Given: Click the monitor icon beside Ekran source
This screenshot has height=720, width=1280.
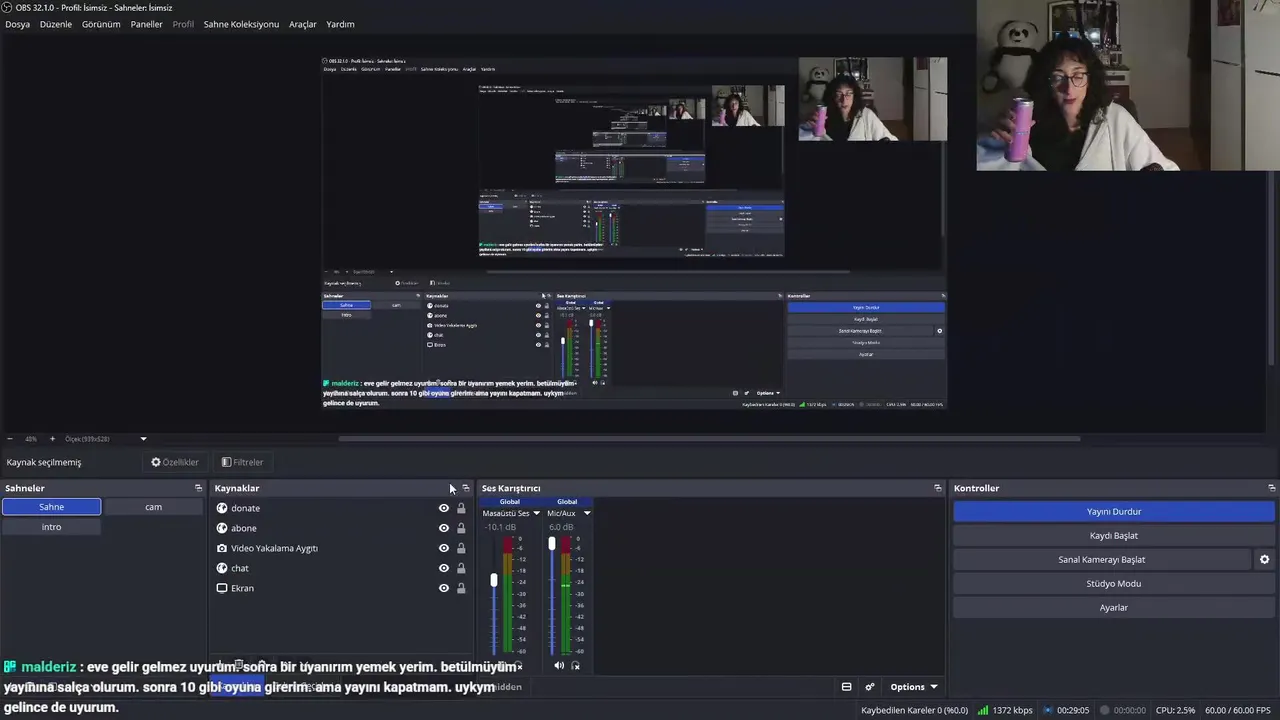Looking at the screenshot, I should (222, 588).
